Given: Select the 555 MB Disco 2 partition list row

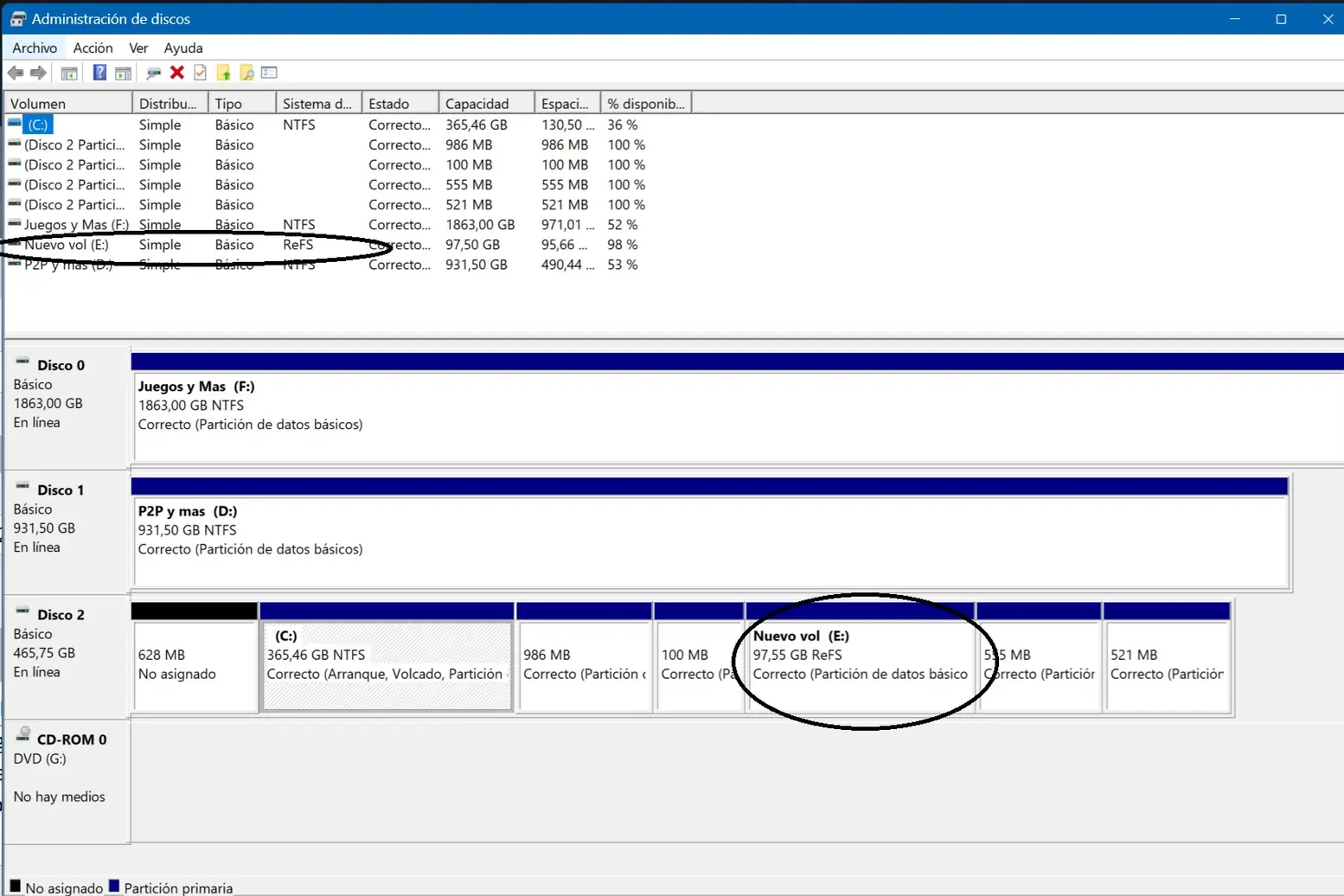Looking at the screenshot, I should point(346,184).
